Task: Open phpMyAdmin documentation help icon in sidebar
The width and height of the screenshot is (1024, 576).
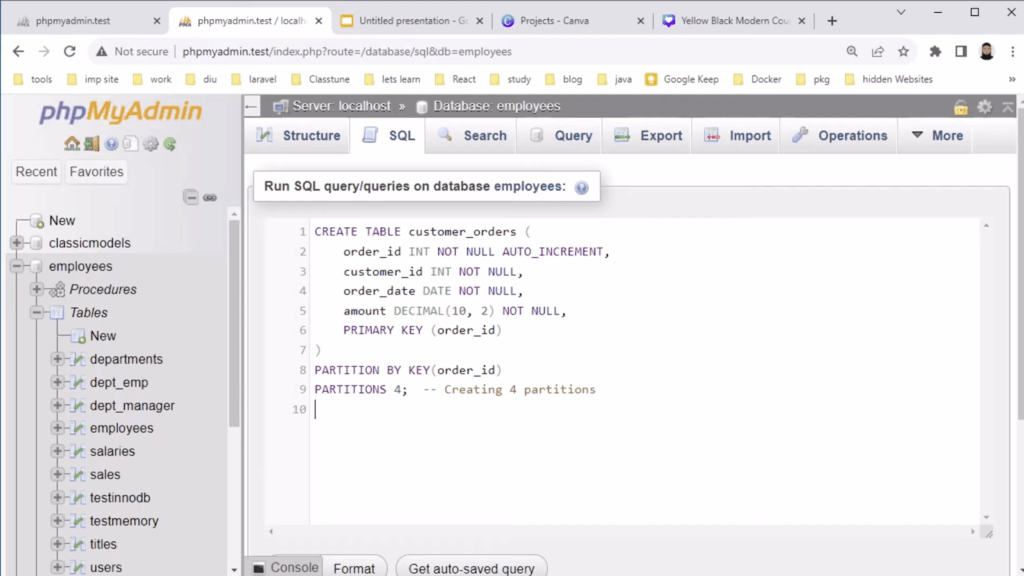Action: 112,144
